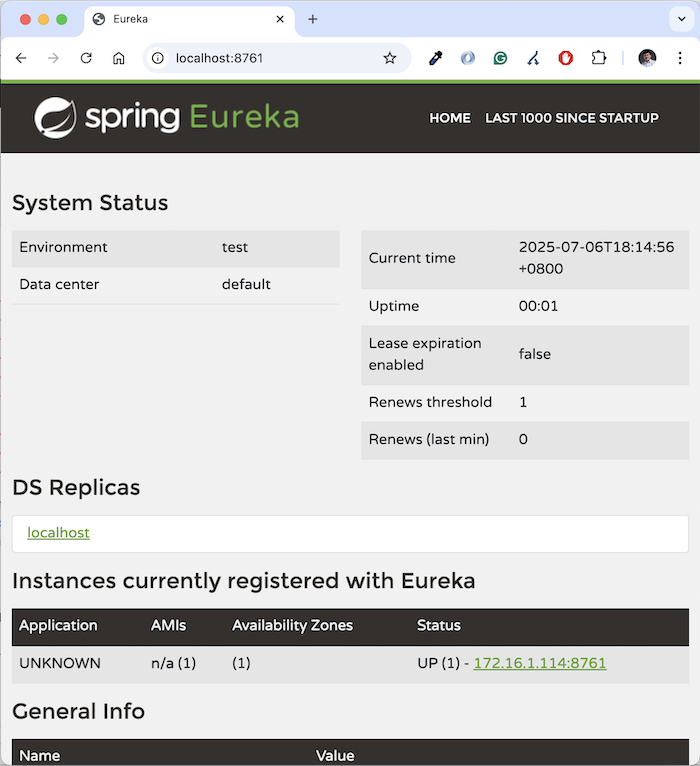Go to the browser home page
This screenshot has height=766, width=700.
[119, 59]
